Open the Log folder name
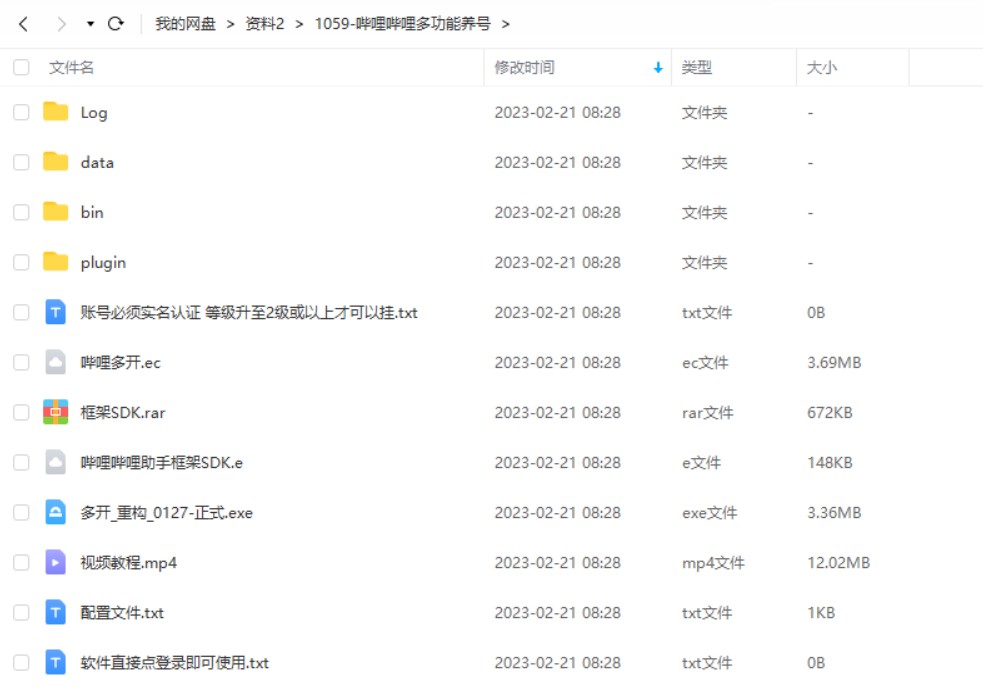 [94, 113]
